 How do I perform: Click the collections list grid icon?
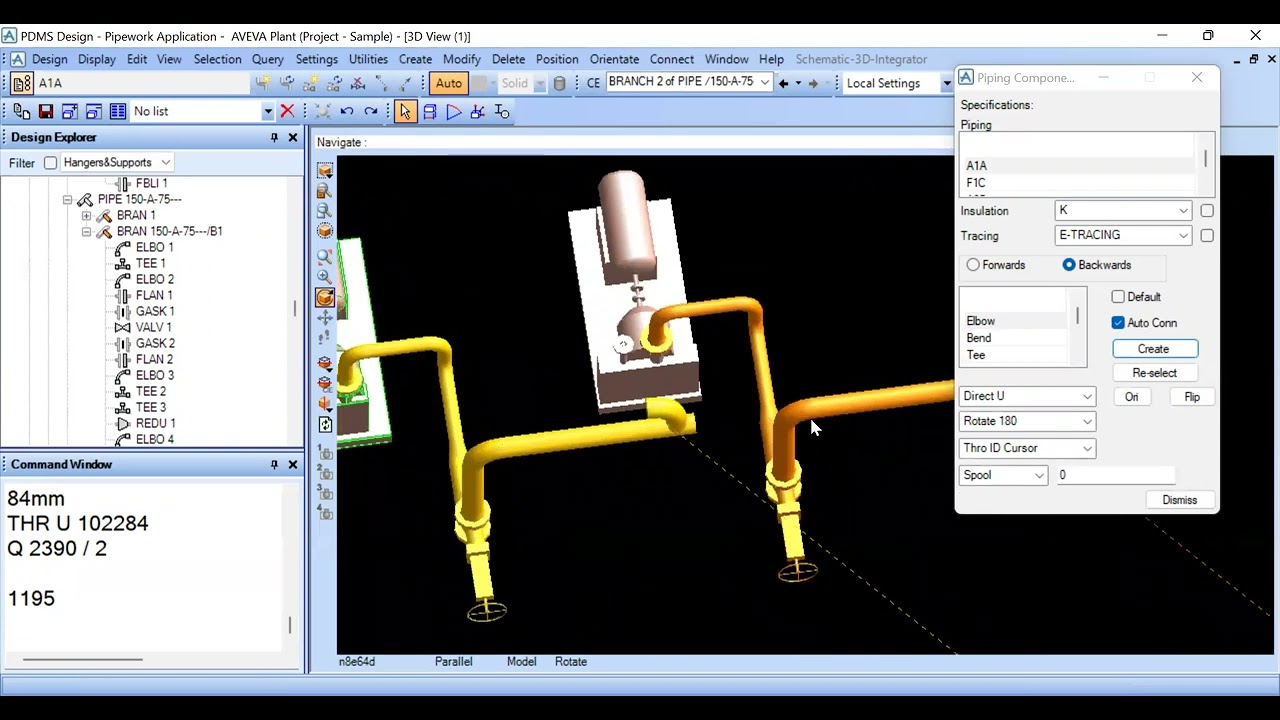(118, 111)
